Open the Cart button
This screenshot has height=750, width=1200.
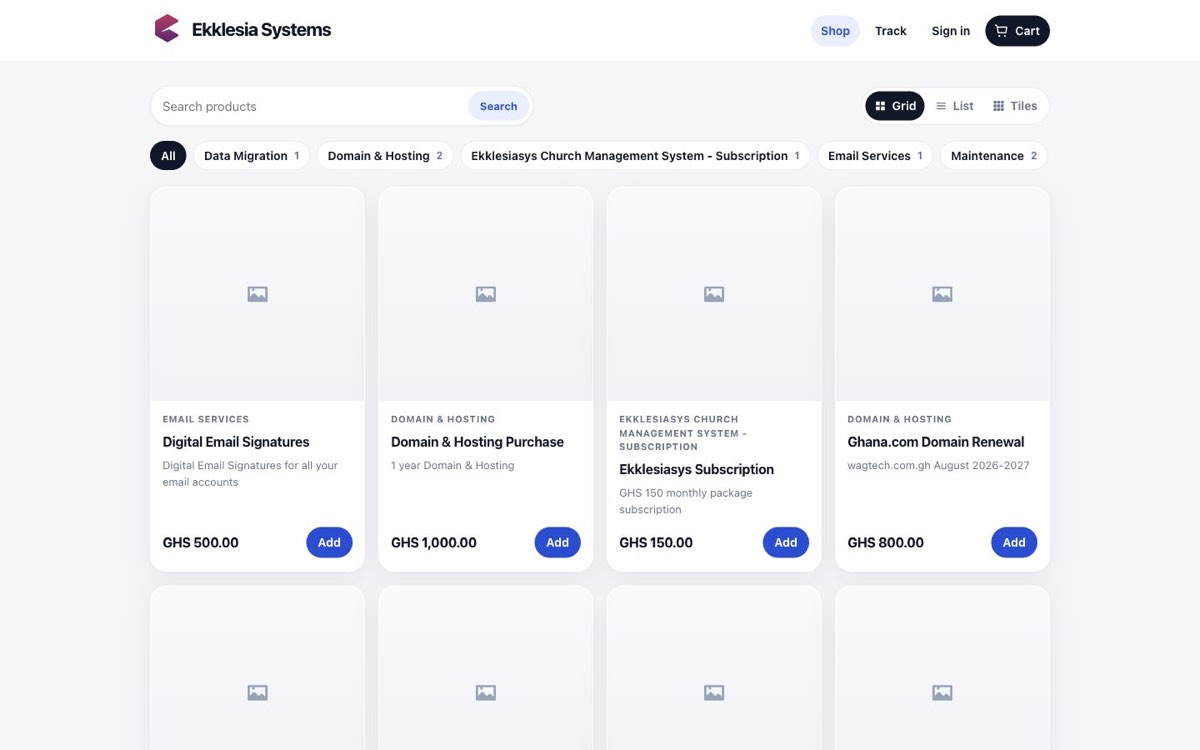pos(1017,31)
